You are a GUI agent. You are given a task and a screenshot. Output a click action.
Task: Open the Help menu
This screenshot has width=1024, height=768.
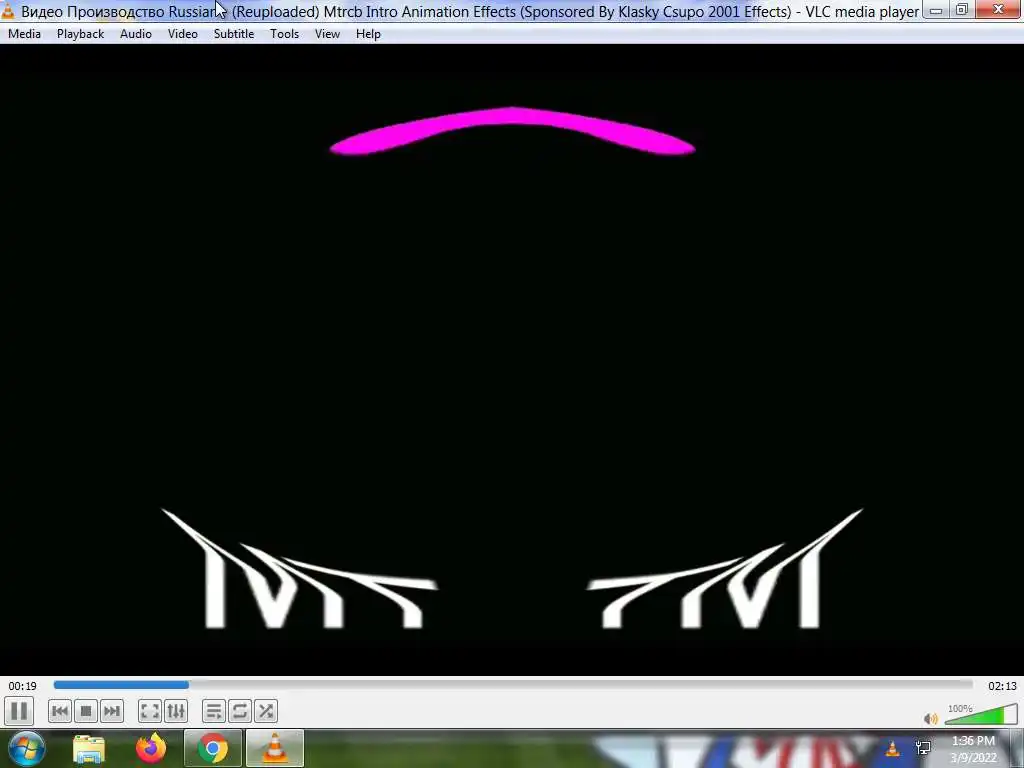click(368, 34)
